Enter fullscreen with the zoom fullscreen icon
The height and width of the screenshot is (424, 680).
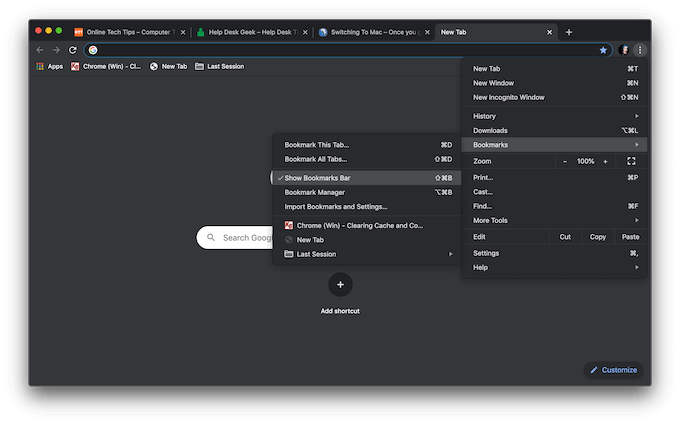pos(631,161)
